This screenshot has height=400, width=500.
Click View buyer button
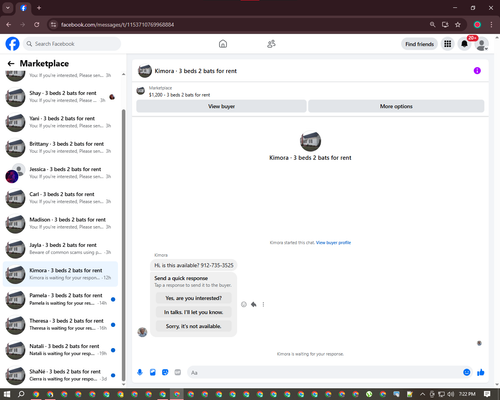[221, 106]
